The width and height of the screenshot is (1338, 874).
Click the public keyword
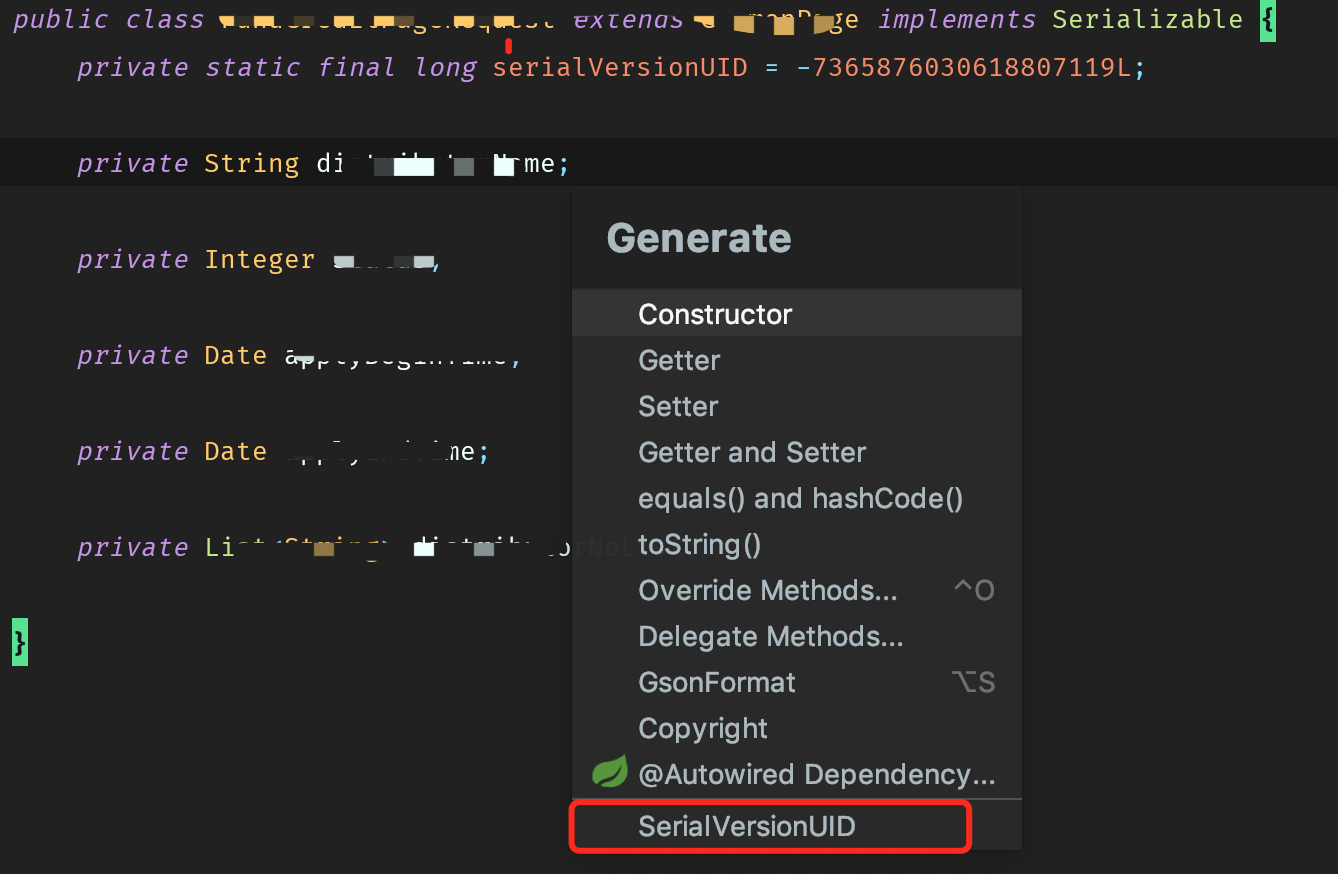pos(62,19)
